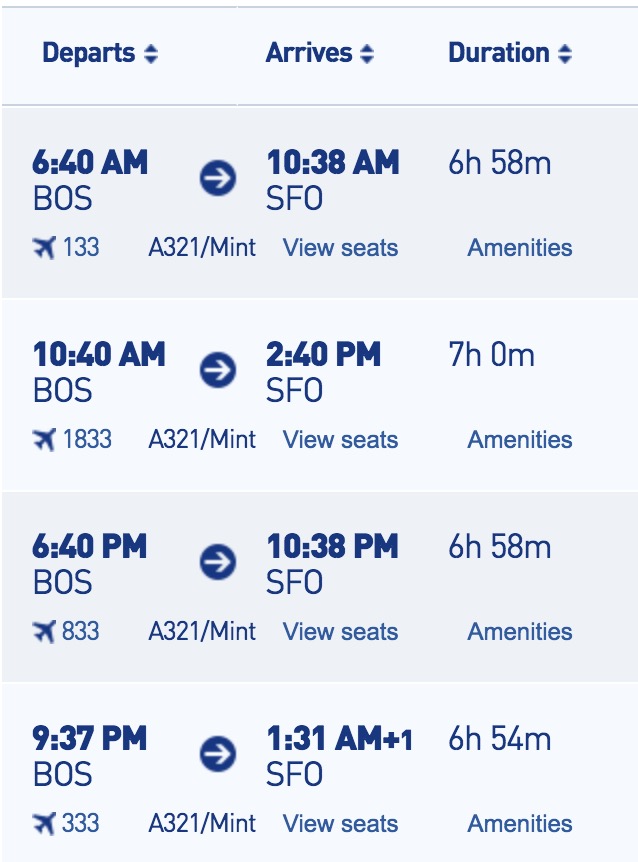This screenshot has height=862, width=638.
Task: Click the airplane icon beside flight 333
Action: tap(44, 823)
